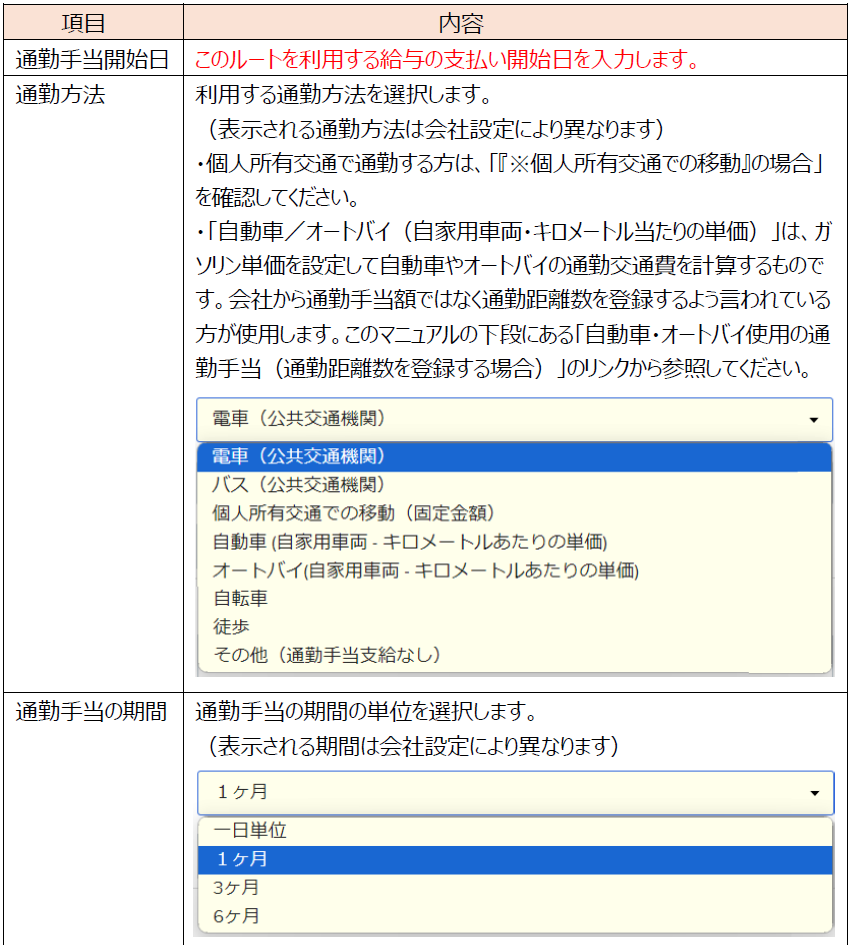Select highlighted 電車（公共交通機関） in the list
The image size is (849, 945).
click(x=300, y=457)
